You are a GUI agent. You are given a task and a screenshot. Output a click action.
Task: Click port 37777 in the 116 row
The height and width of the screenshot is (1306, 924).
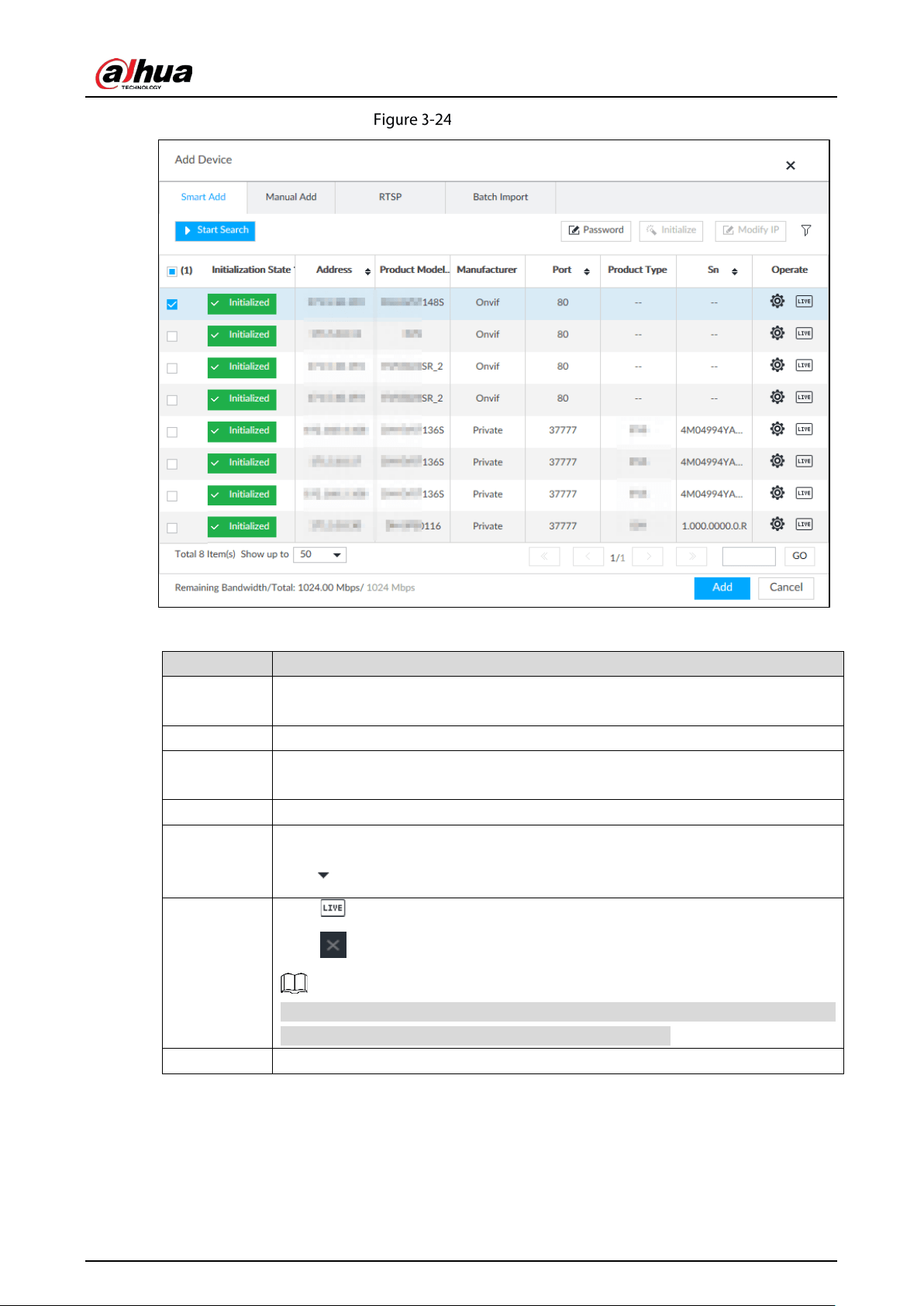563,526
